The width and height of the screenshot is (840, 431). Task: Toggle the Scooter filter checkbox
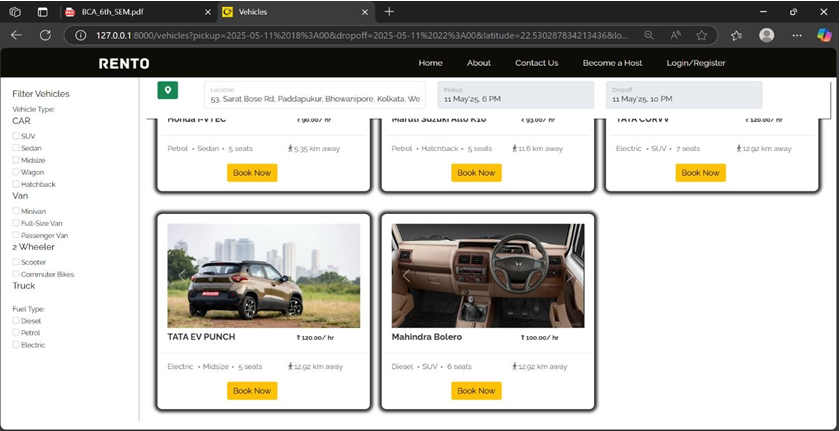16,262
